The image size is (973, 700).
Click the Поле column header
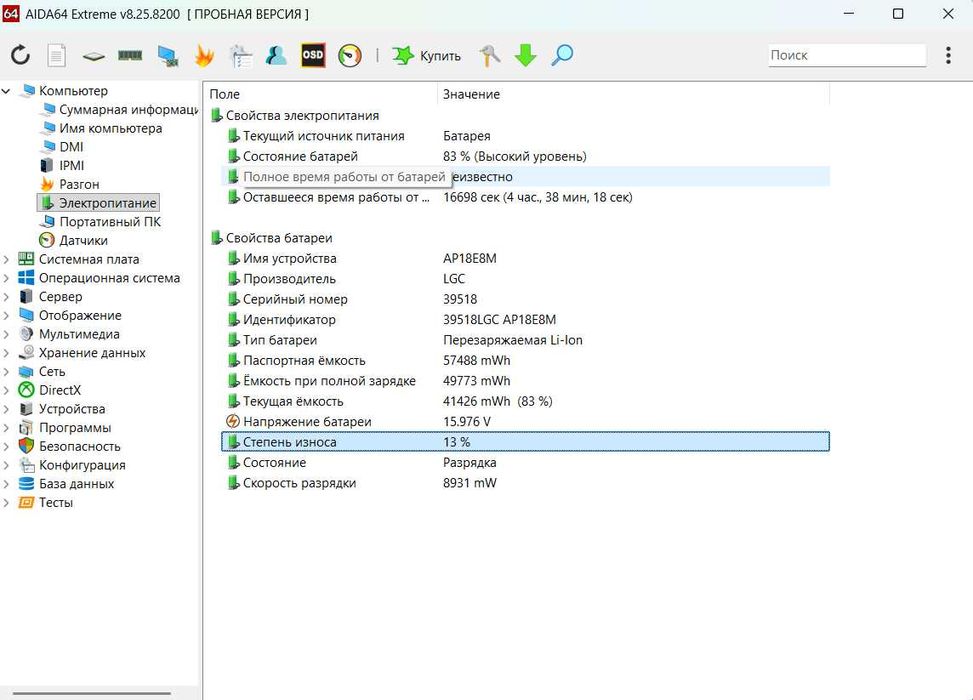coord(321,94)
